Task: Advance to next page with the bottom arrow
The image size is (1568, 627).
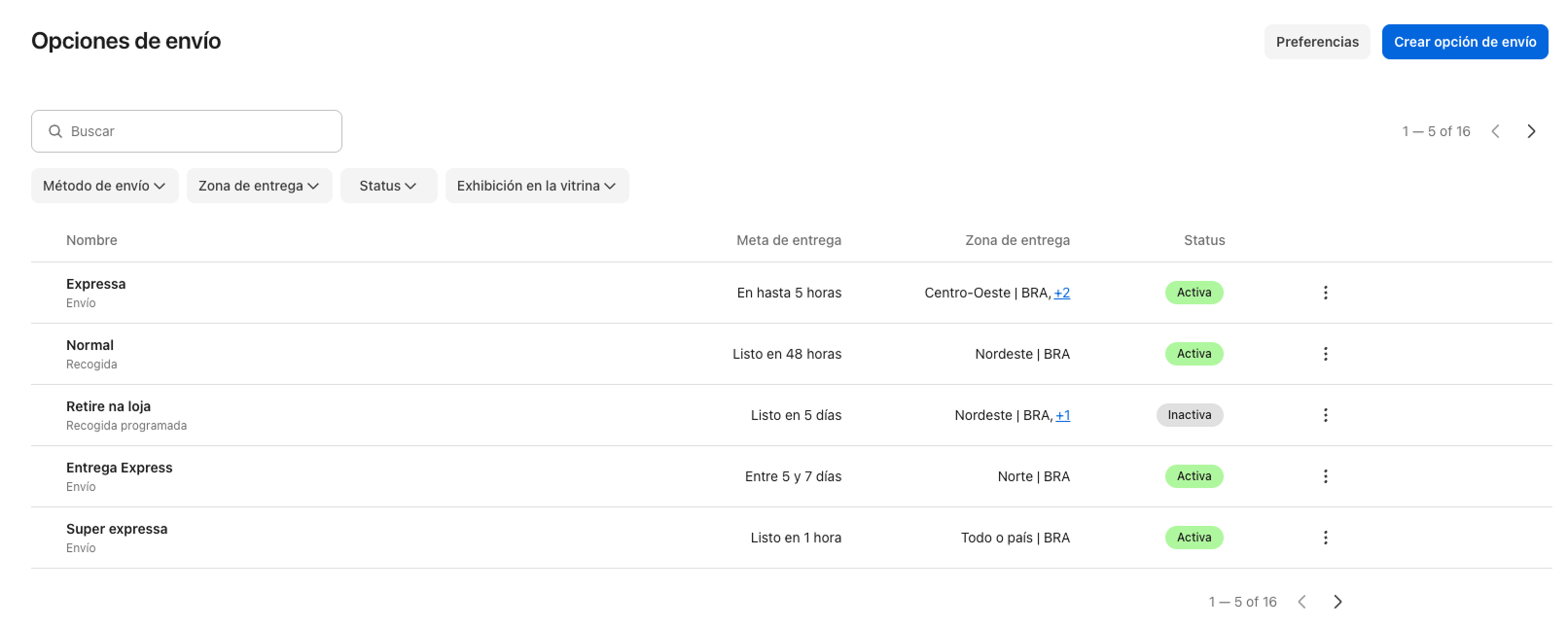Action: pos(1337,602)
